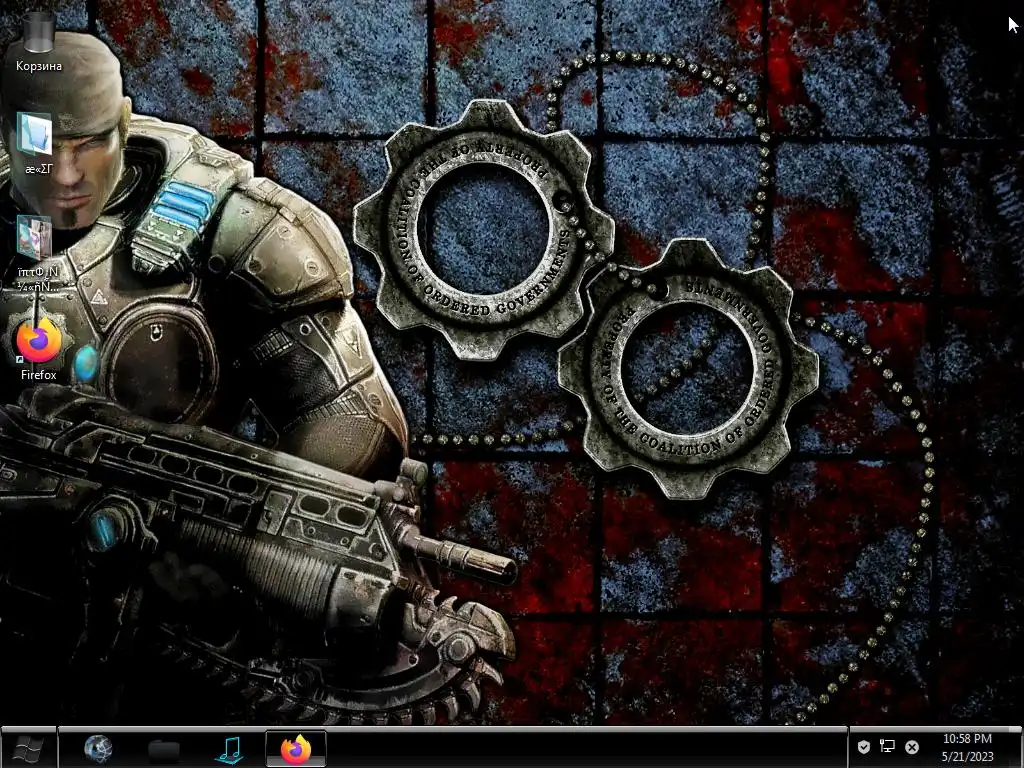Open the clock showing 10:58 PM
Viewport: 1024px width, 768px height.
pos(967,739)
